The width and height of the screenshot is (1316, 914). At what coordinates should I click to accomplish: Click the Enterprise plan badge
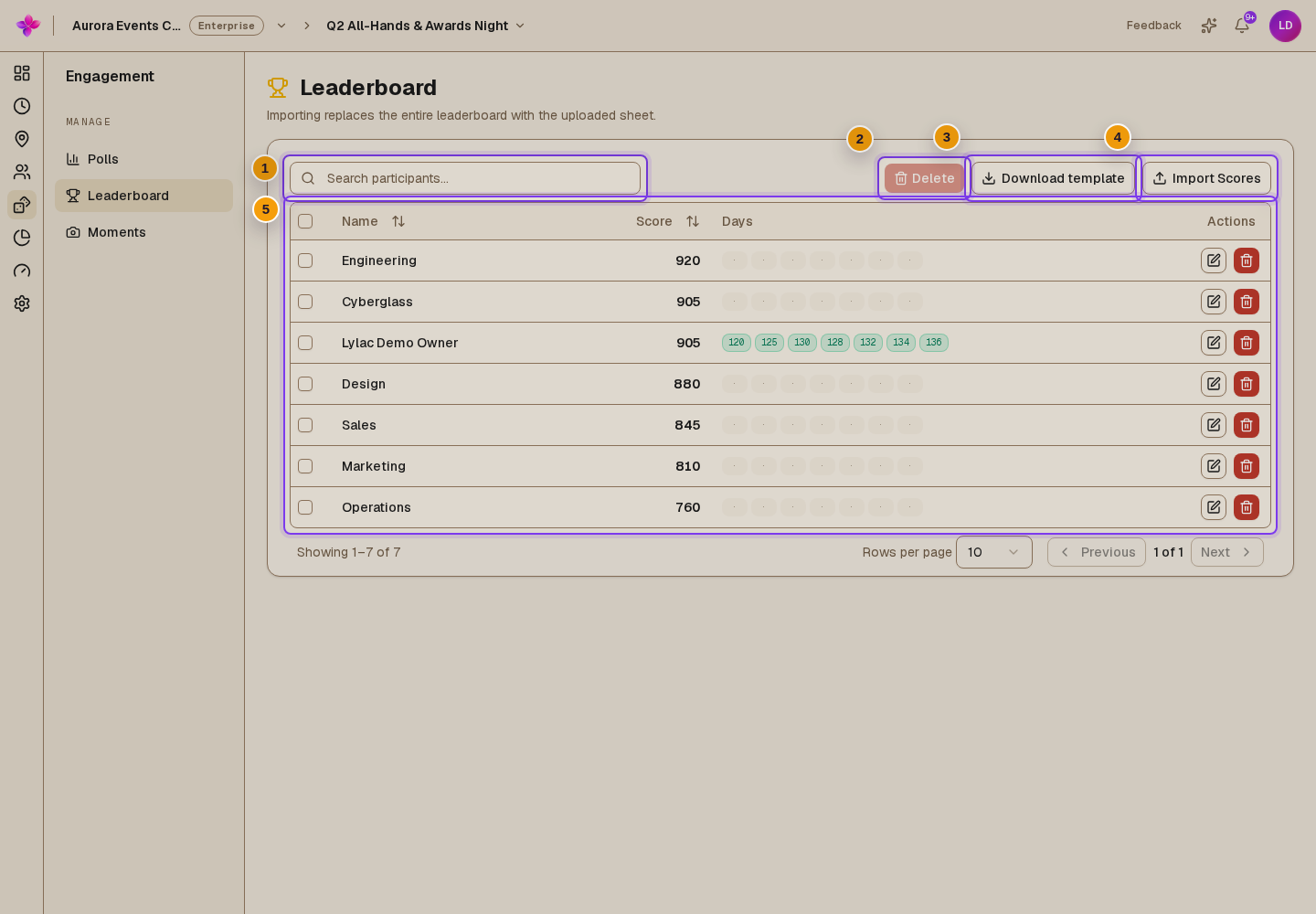click(x=227, y=26)
